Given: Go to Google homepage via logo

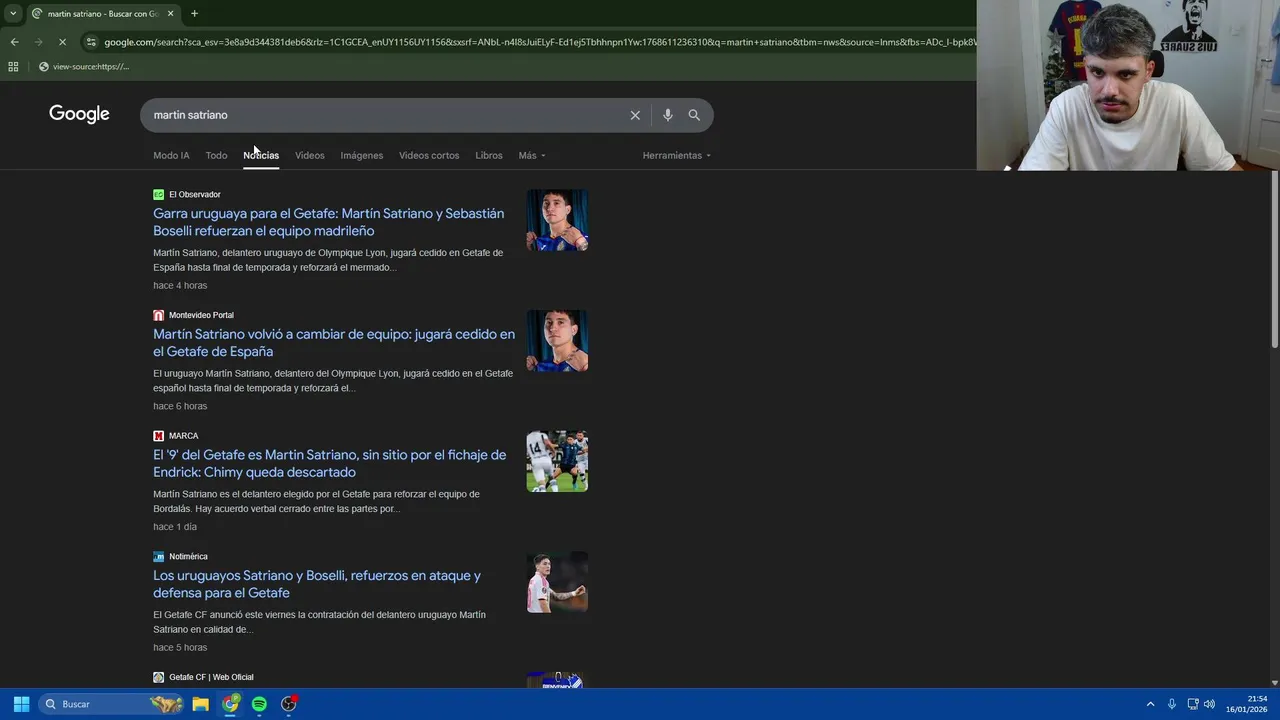Looking at the screenshot, I should (x=79, y=114).
